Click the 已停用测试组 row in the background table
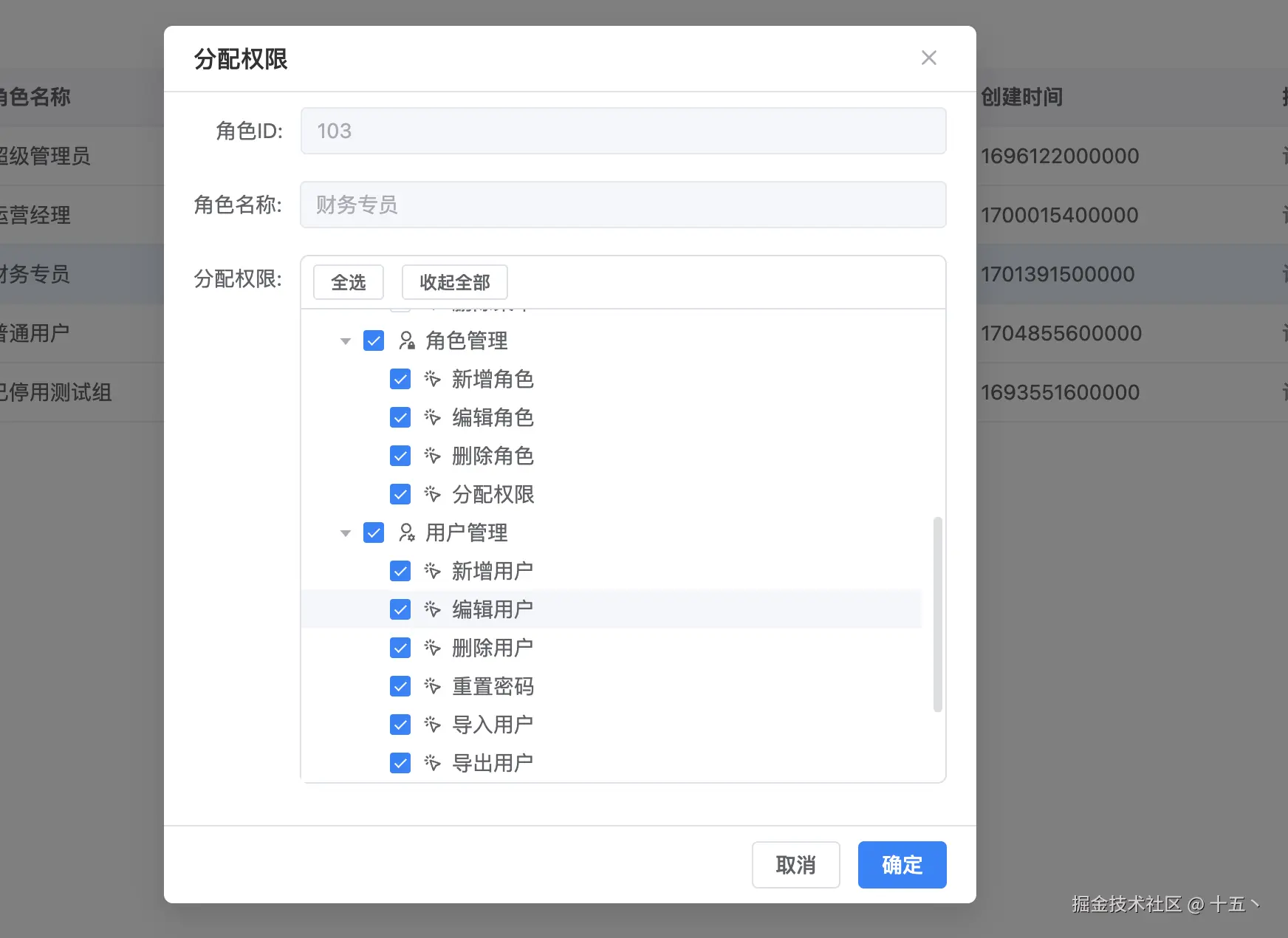Image resolution: width=1288 pixels, height=938 pixels. click(56, 392)
